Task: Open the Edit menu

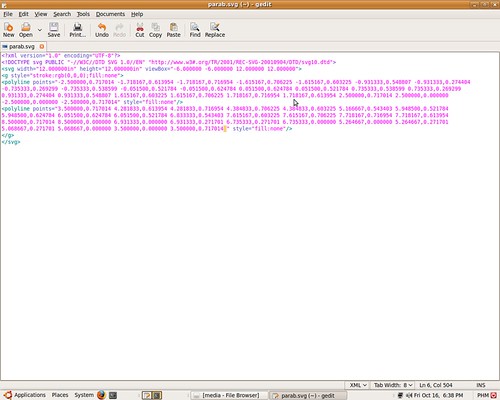Action: coord(23,14)
